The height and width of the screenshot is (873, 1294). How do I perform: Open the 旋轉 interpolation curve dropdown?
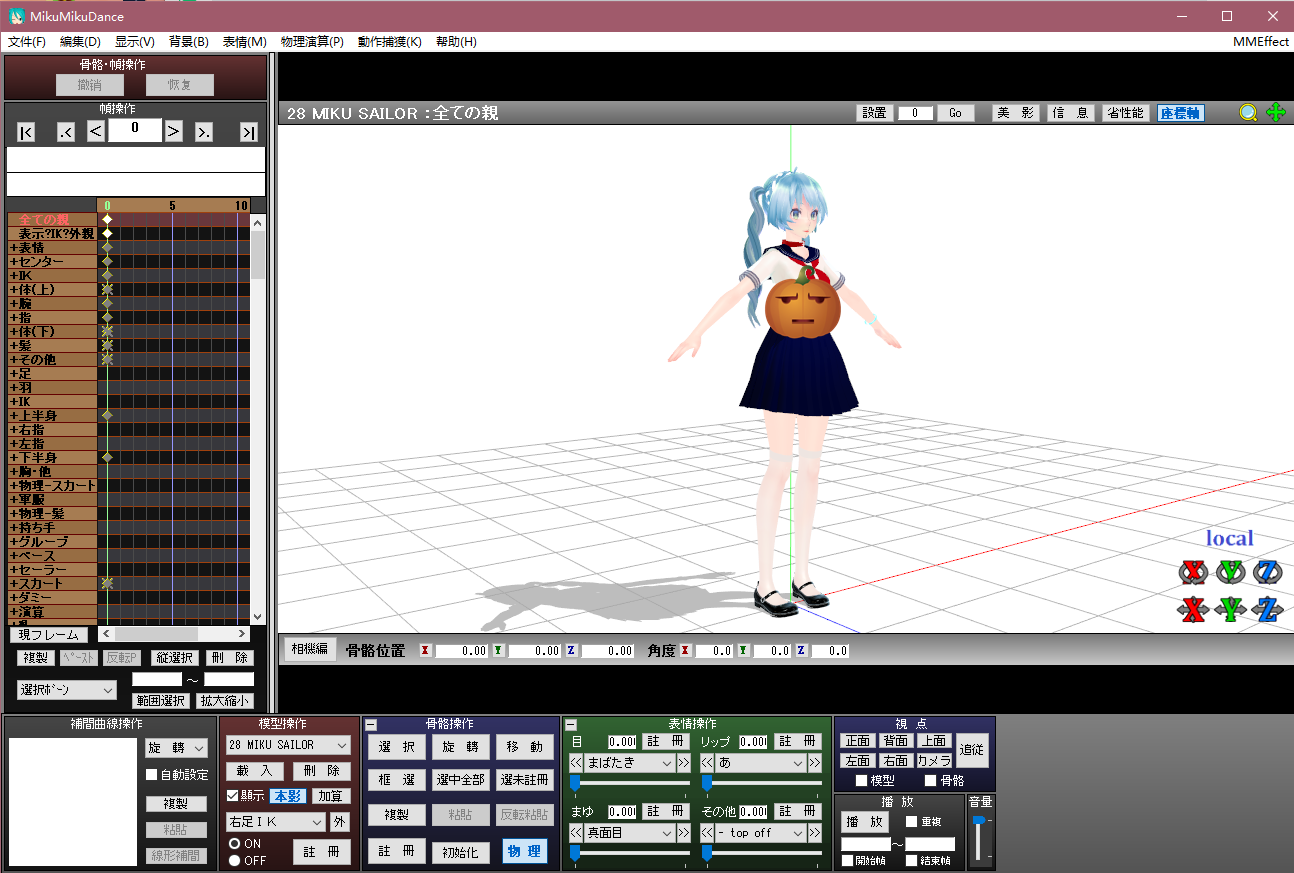[176, 748]
